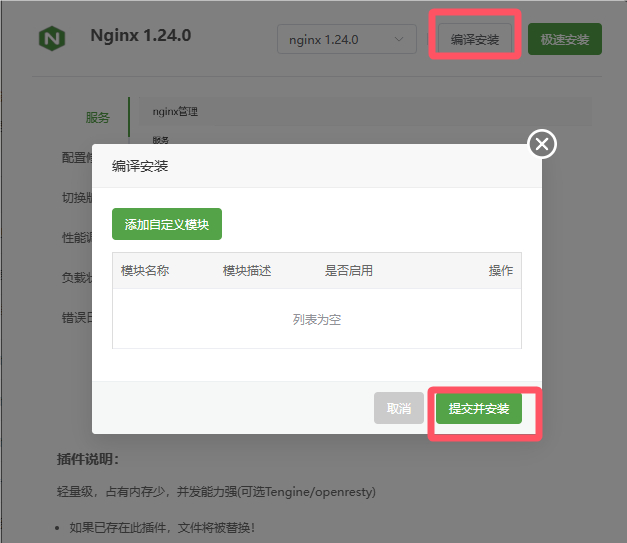
Task: Select the 错误 sidebar tab behind dialog
Action: (x=77, y=317)
